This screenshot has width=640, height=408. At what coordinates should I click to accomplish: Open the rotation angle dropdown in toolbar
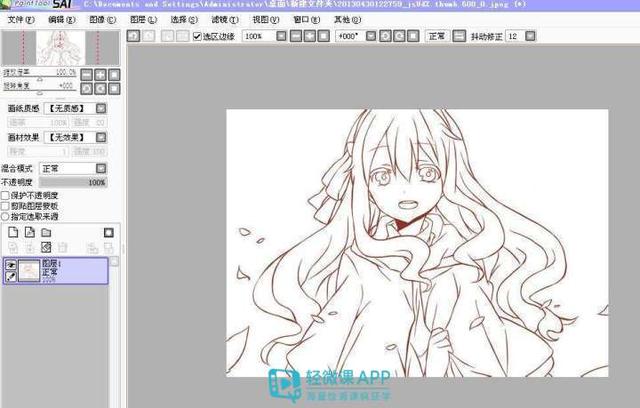[x=371, y=36]
